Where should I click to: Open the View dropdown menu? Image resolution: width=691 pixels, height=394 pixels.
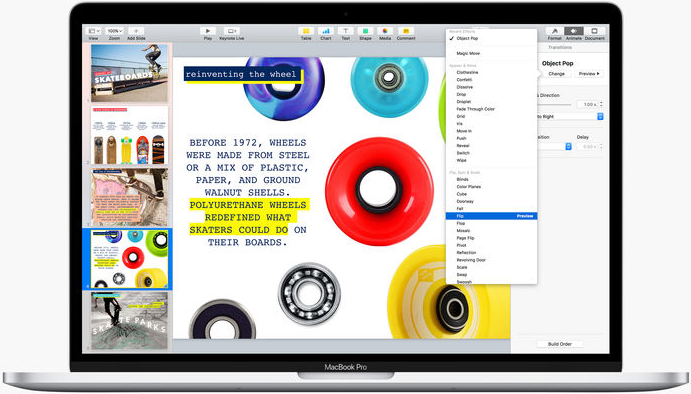[93, 31]
